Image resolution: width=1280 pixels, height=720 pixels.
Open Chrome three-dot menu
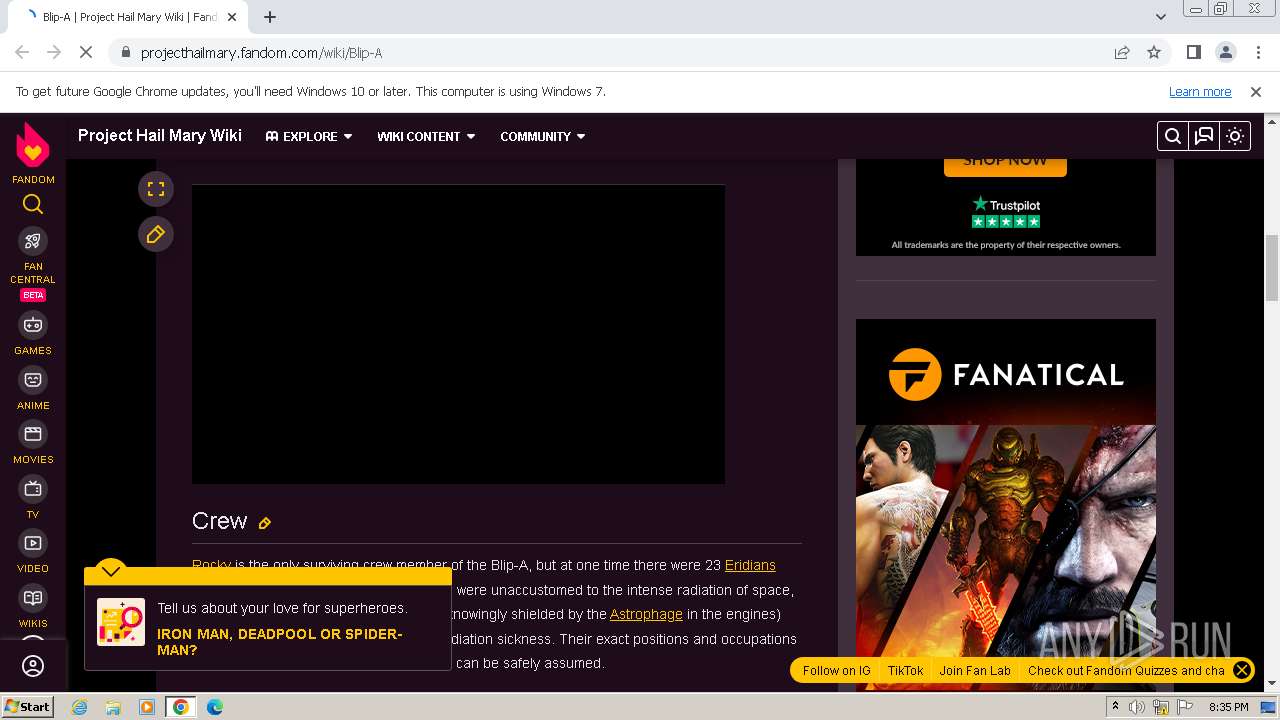(1257, 53)
